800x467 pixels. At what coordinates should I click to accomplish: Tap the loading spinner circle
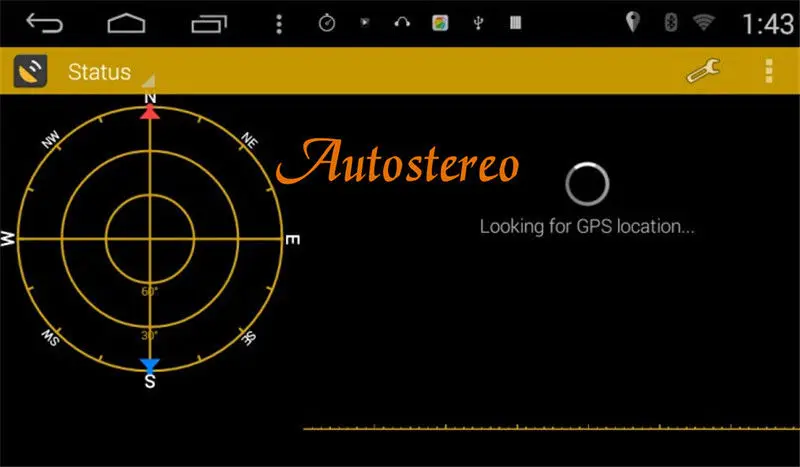tap(587, 184)
